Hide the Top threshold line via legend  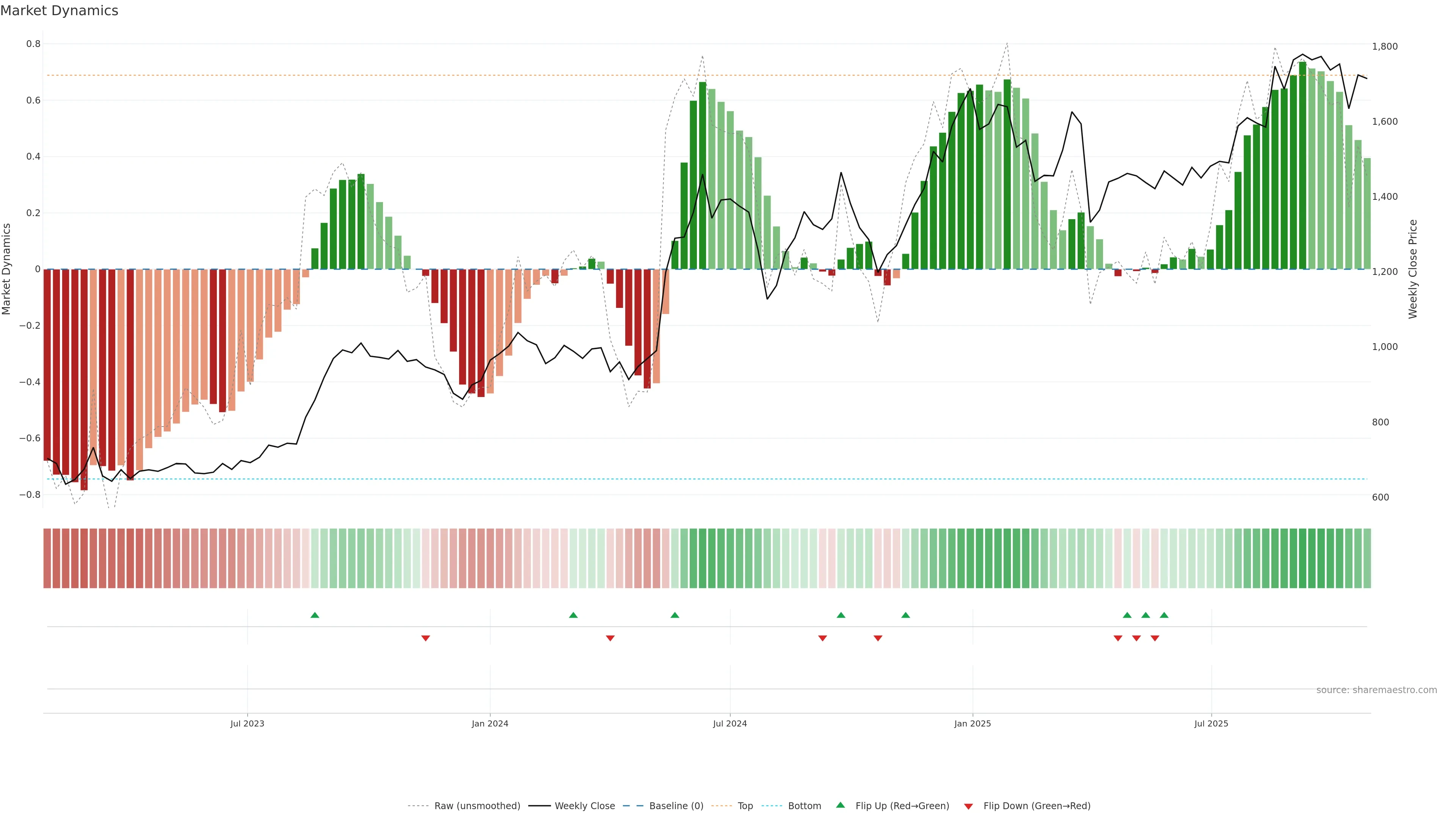(745, 805)
